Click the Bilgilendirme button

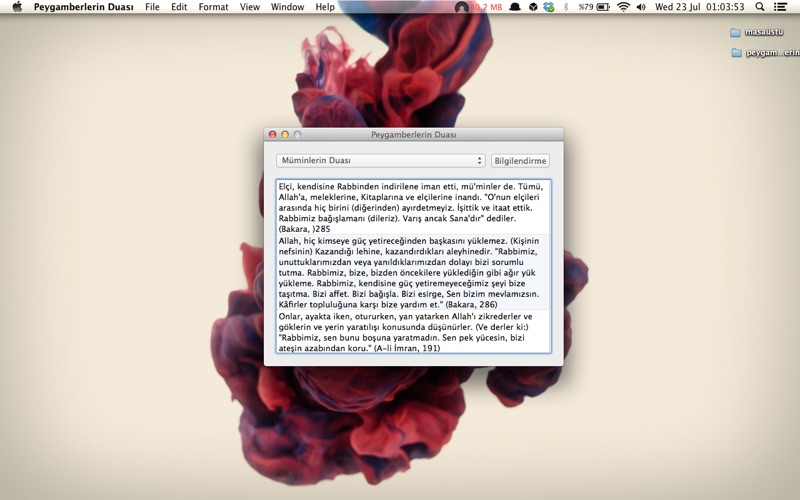tap(521, 160)
